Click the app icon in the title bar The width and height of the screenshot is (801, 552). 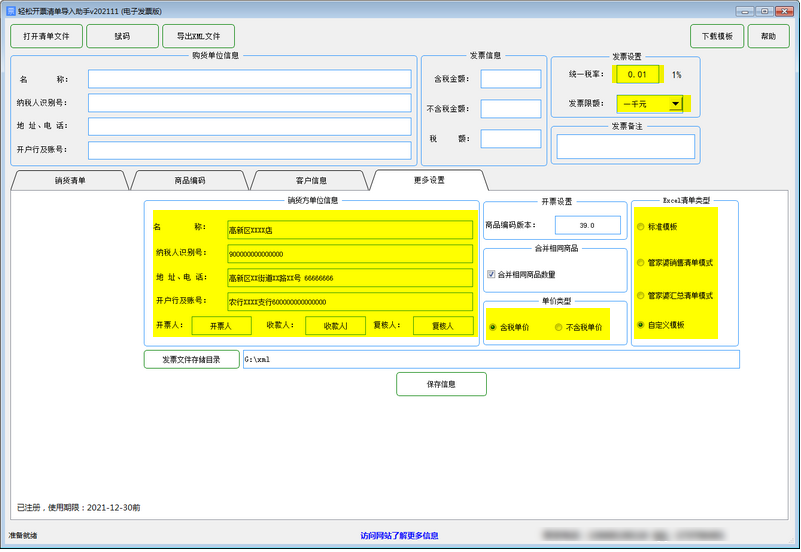pyautogui.click(x=11, y=11)
